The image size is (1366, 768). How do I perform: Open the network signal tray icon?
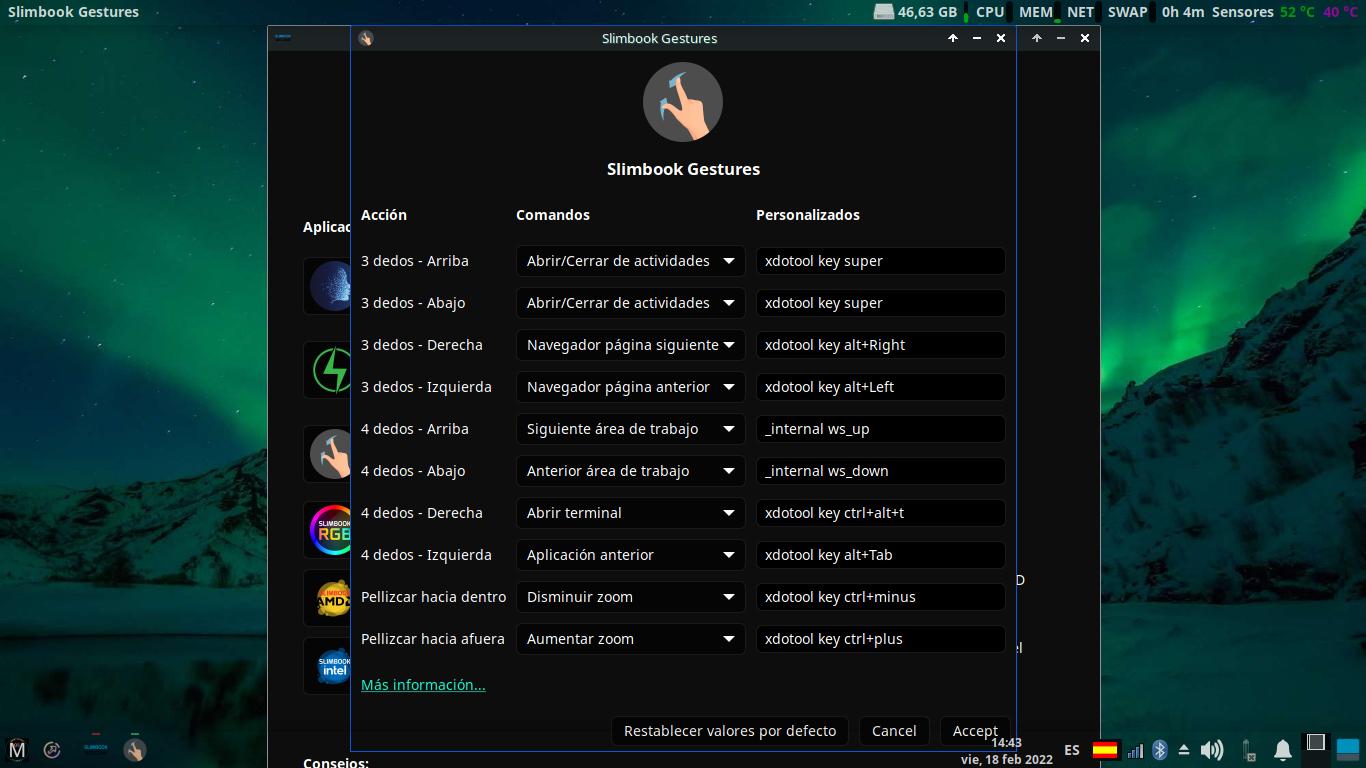(1135, 750)
